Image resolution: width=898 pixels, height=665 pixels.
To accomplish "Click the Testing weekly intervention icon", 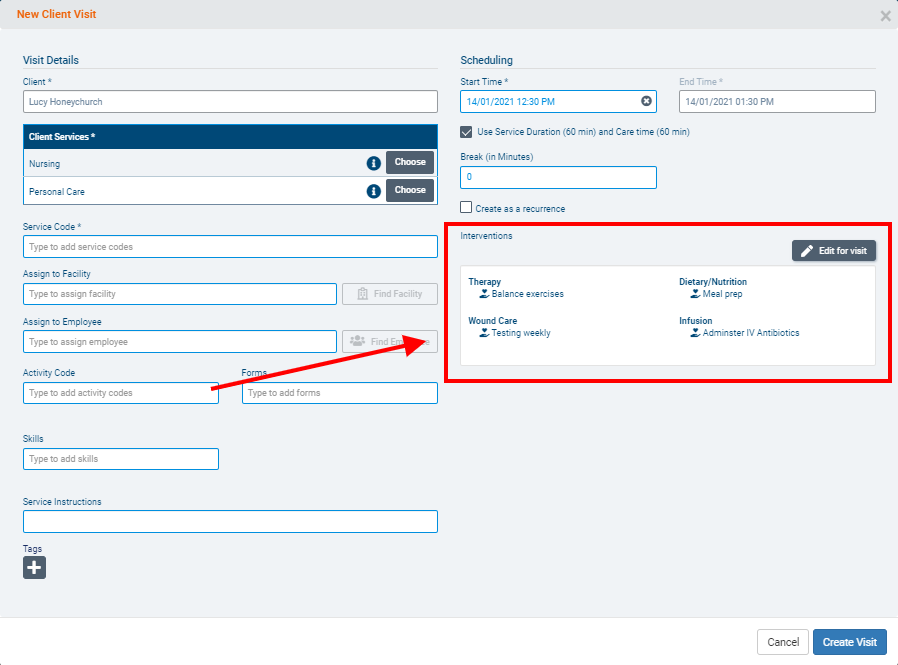I will coord(484,333).
